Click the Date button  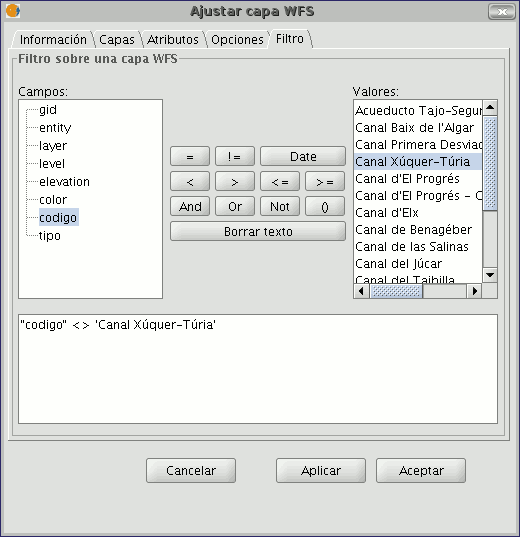click(303, 157)
